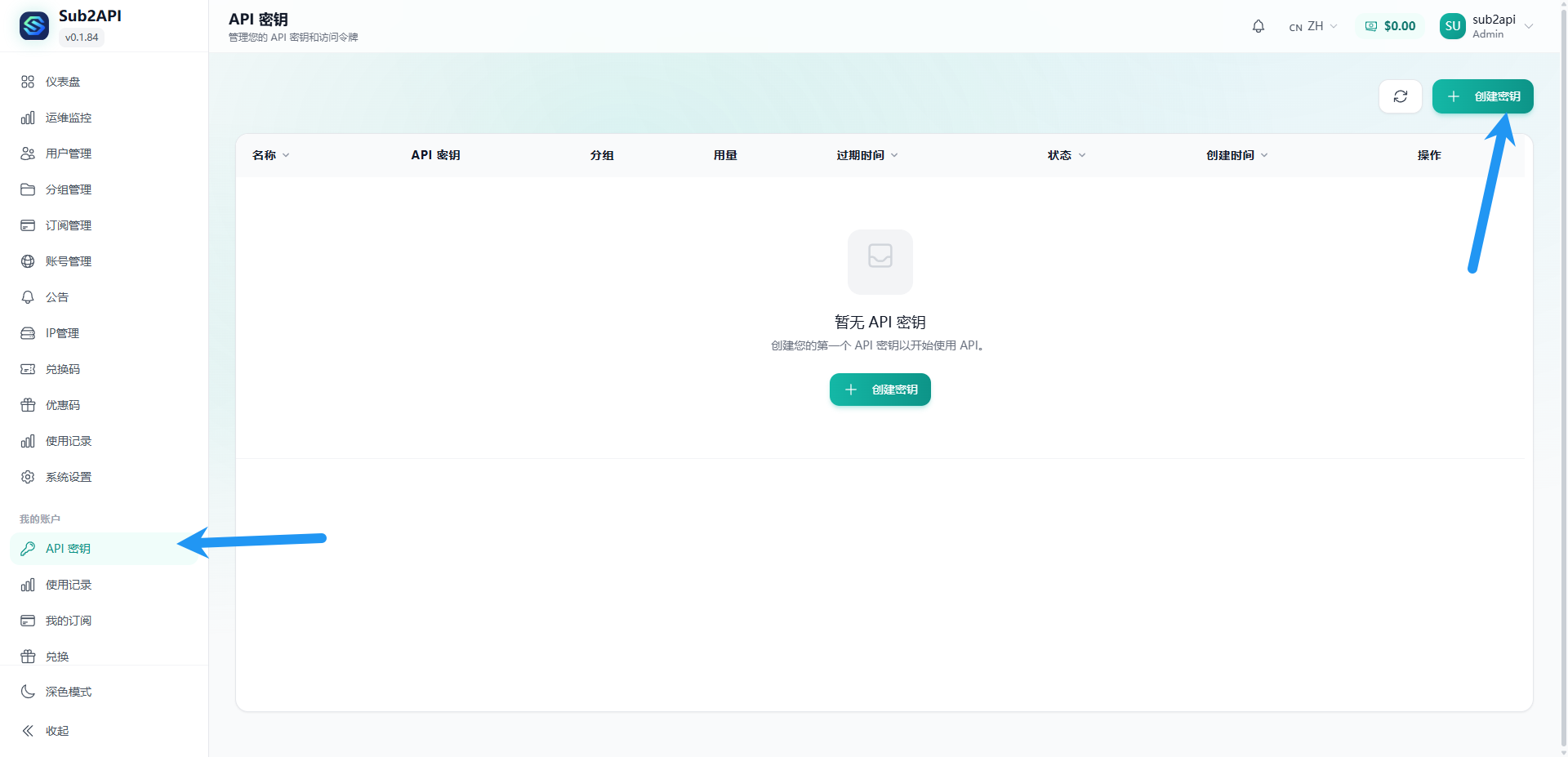This screenshot has height=757, width=1568.
Task: Open the CN ZH language dropdown
Action: click(1312, 25)
